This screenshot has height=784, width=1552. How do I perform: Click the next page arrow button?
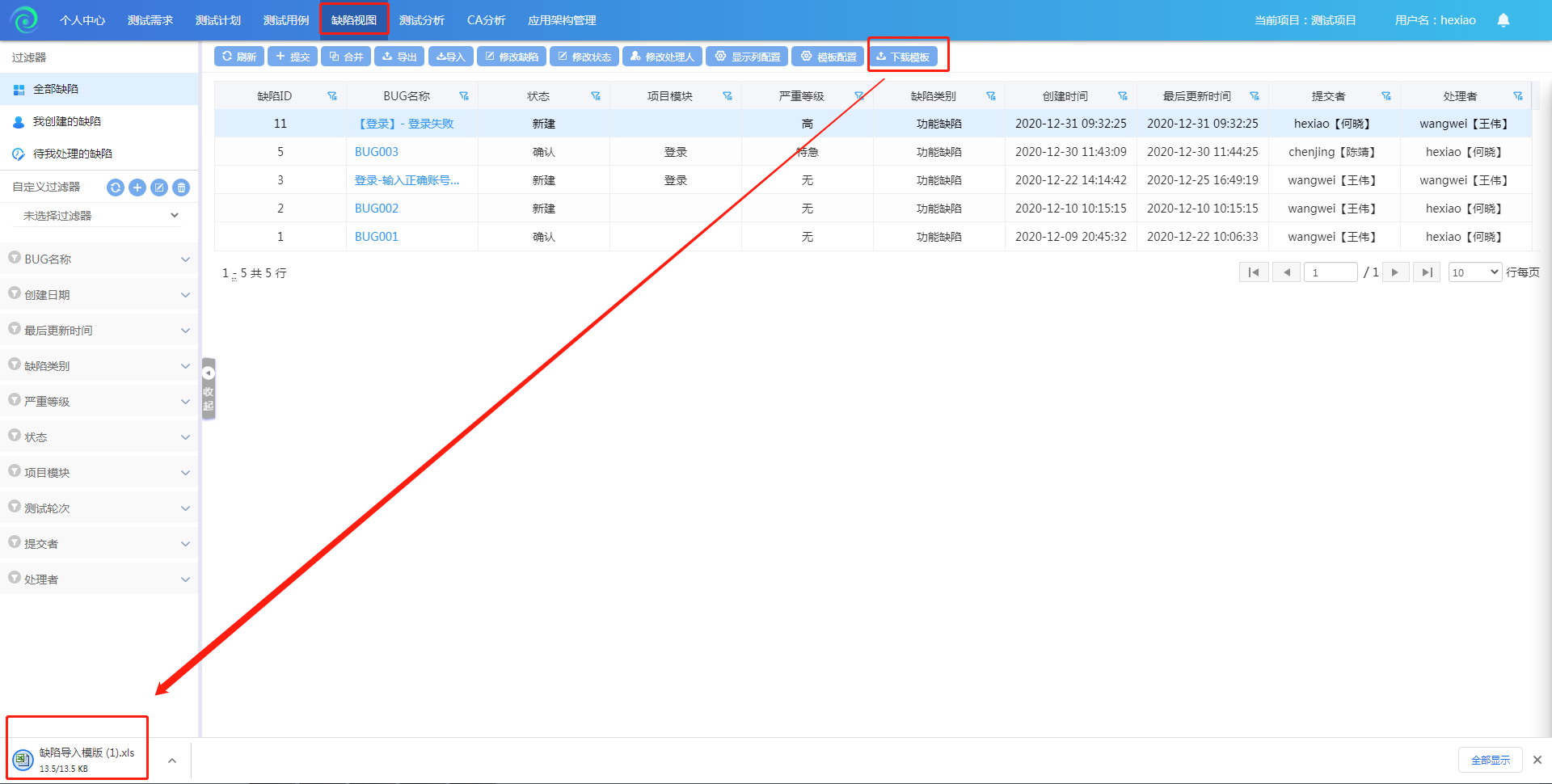point(1395,272)
